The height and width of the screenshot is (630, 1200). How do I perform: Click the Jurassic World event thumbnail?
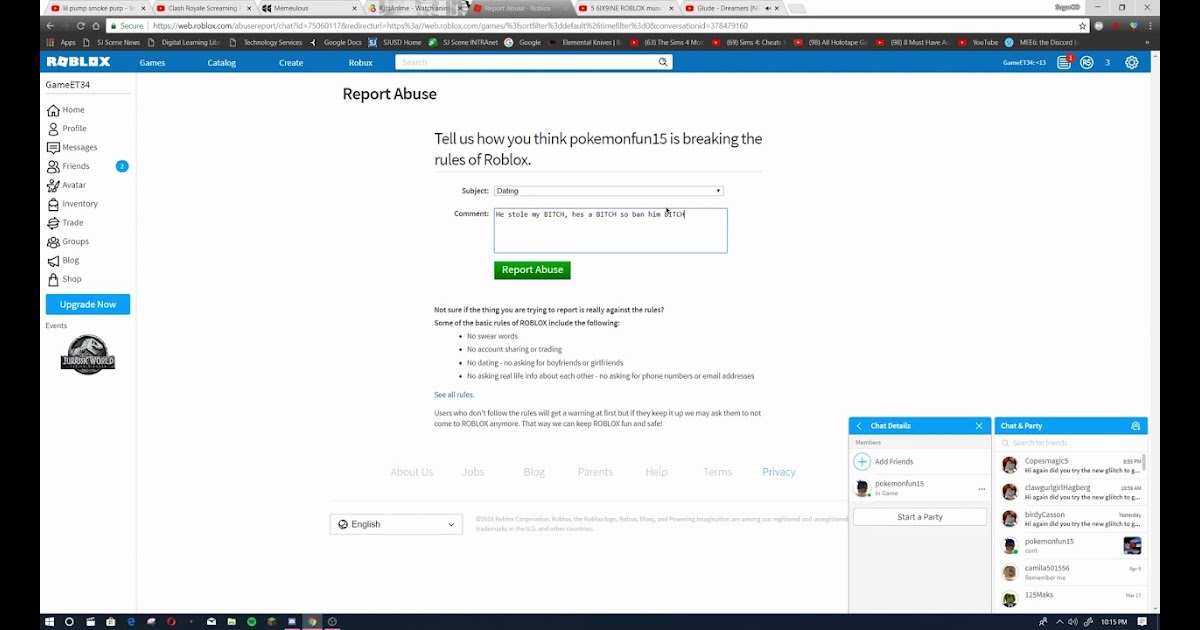tap(88, 354)
